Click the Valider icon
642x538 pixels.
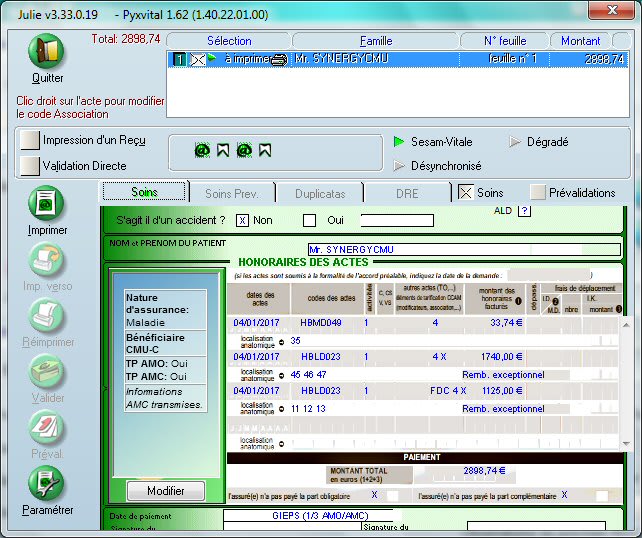click(x=47, y=372)
